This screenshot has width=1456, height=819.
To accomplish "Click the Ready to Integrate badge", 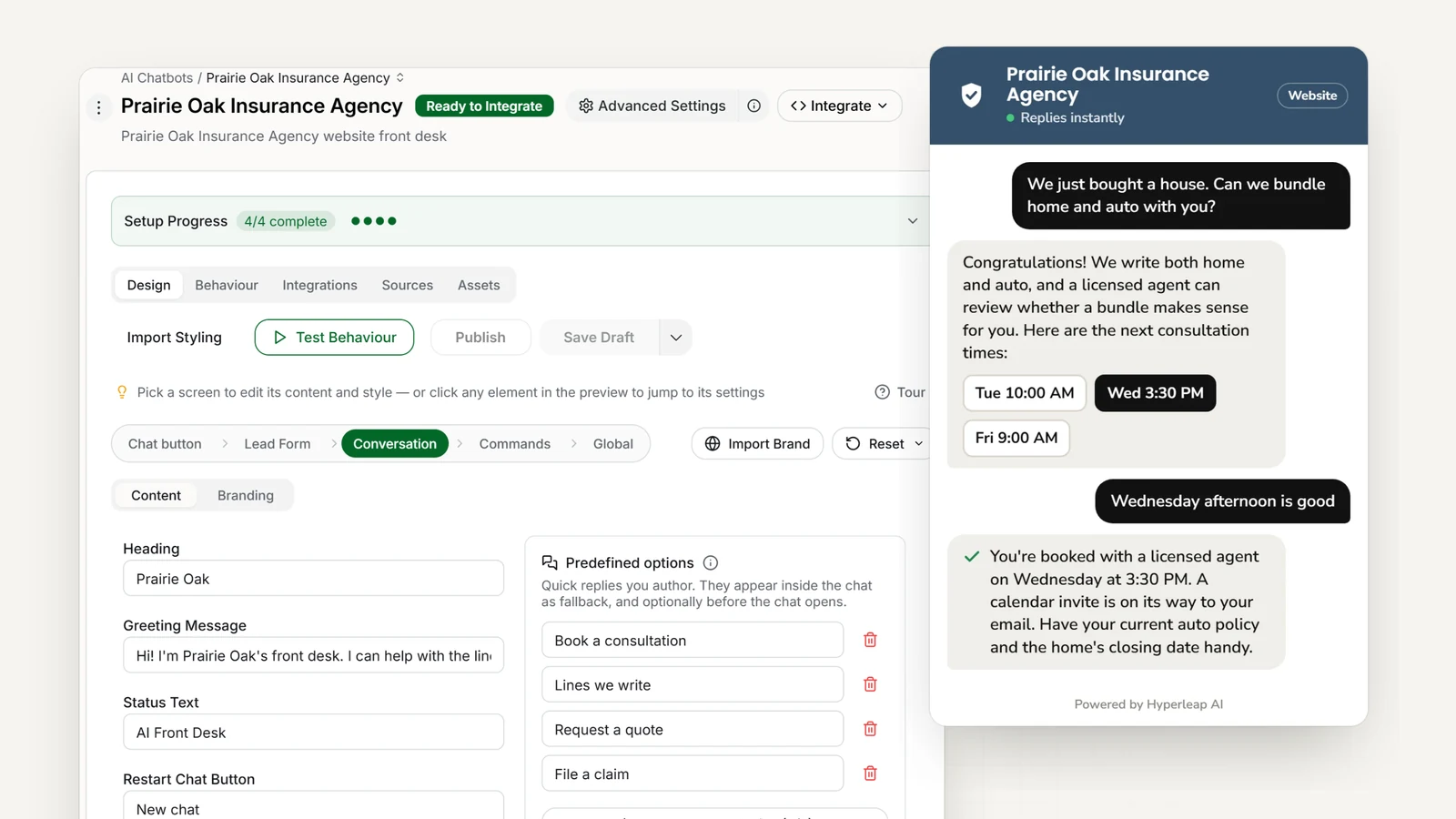I will click(484, 106).
